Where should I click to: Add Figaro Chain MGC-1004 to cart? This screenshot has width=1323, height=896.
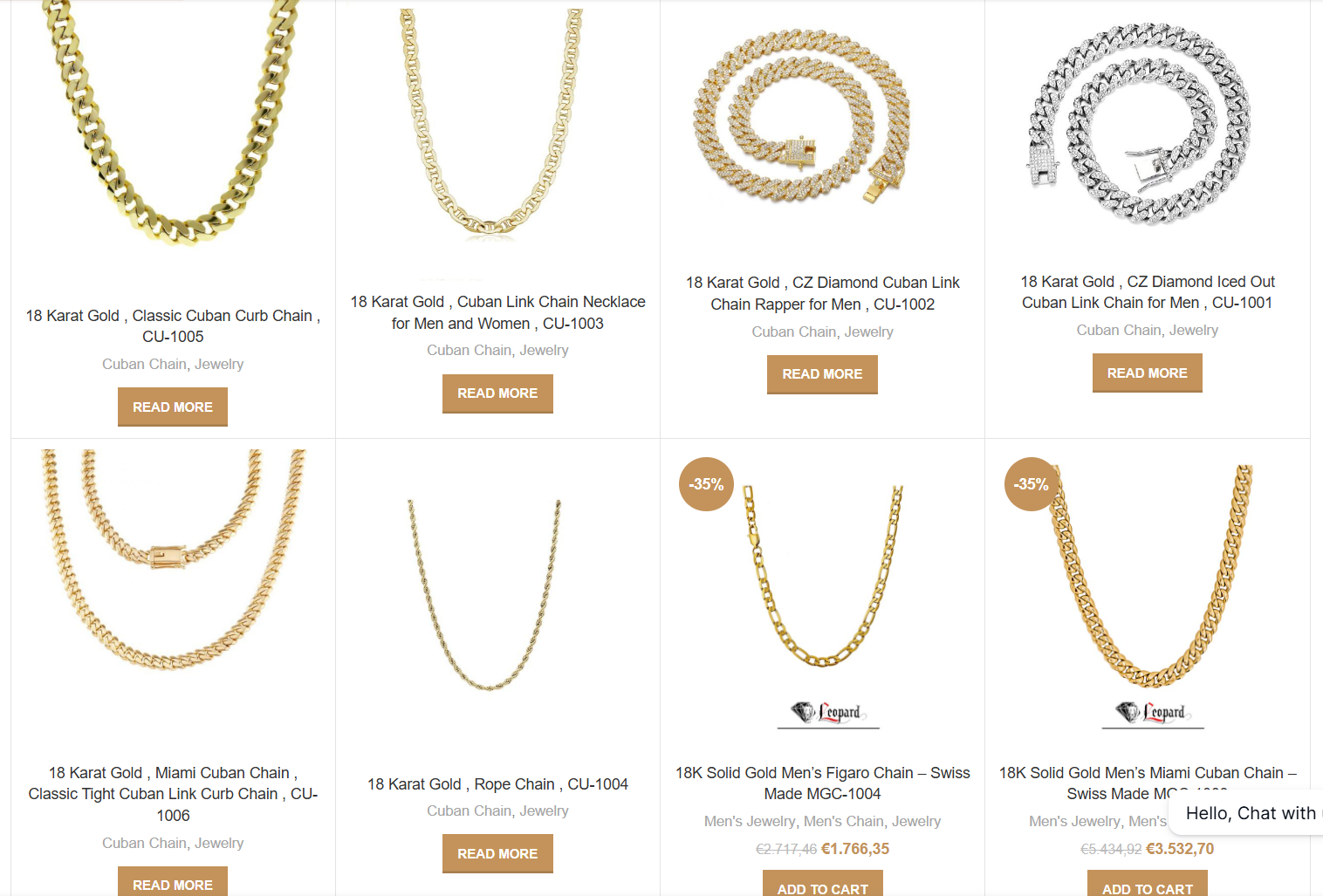822,884
